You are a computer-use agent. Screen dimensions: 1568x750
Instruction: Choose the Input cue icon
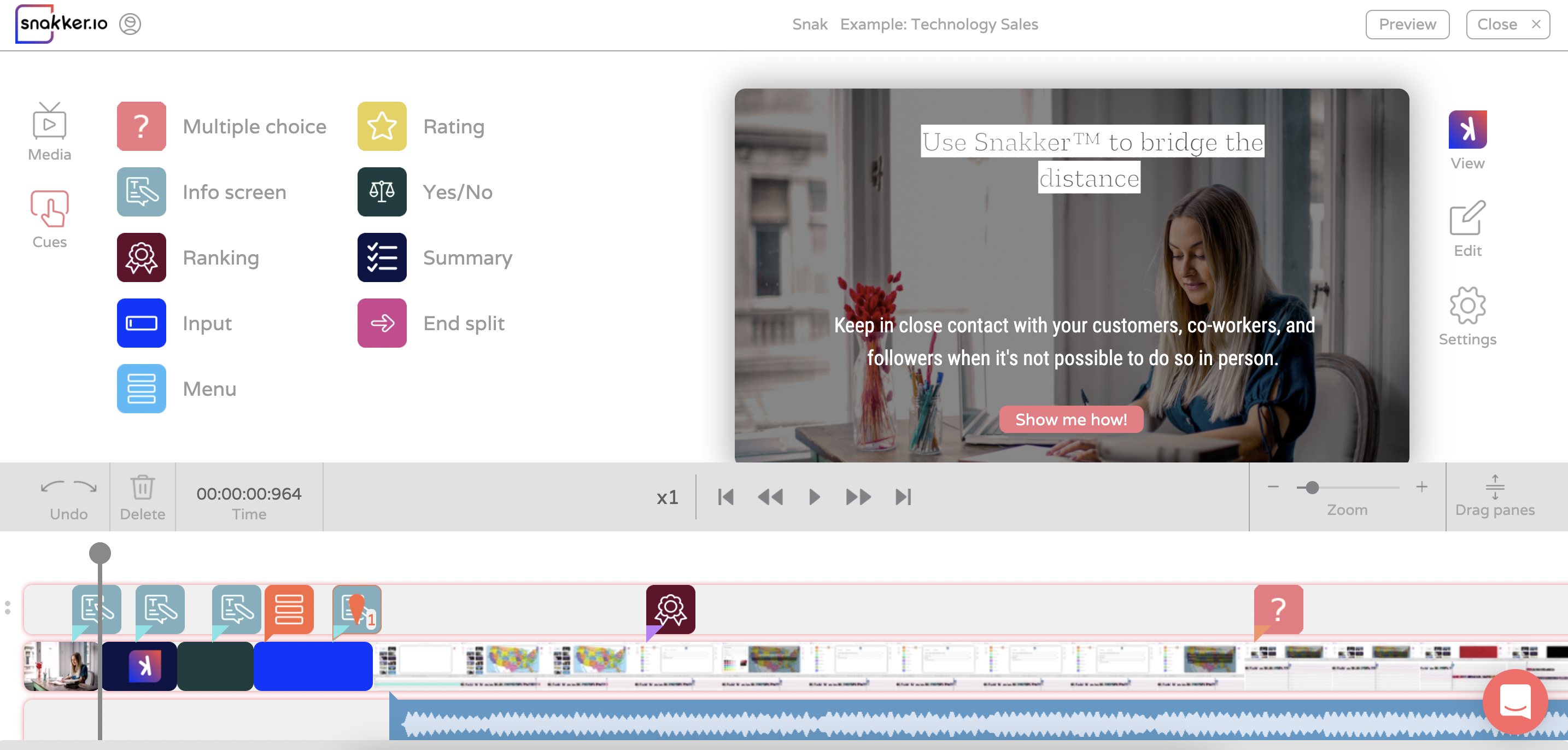point(141,323)
